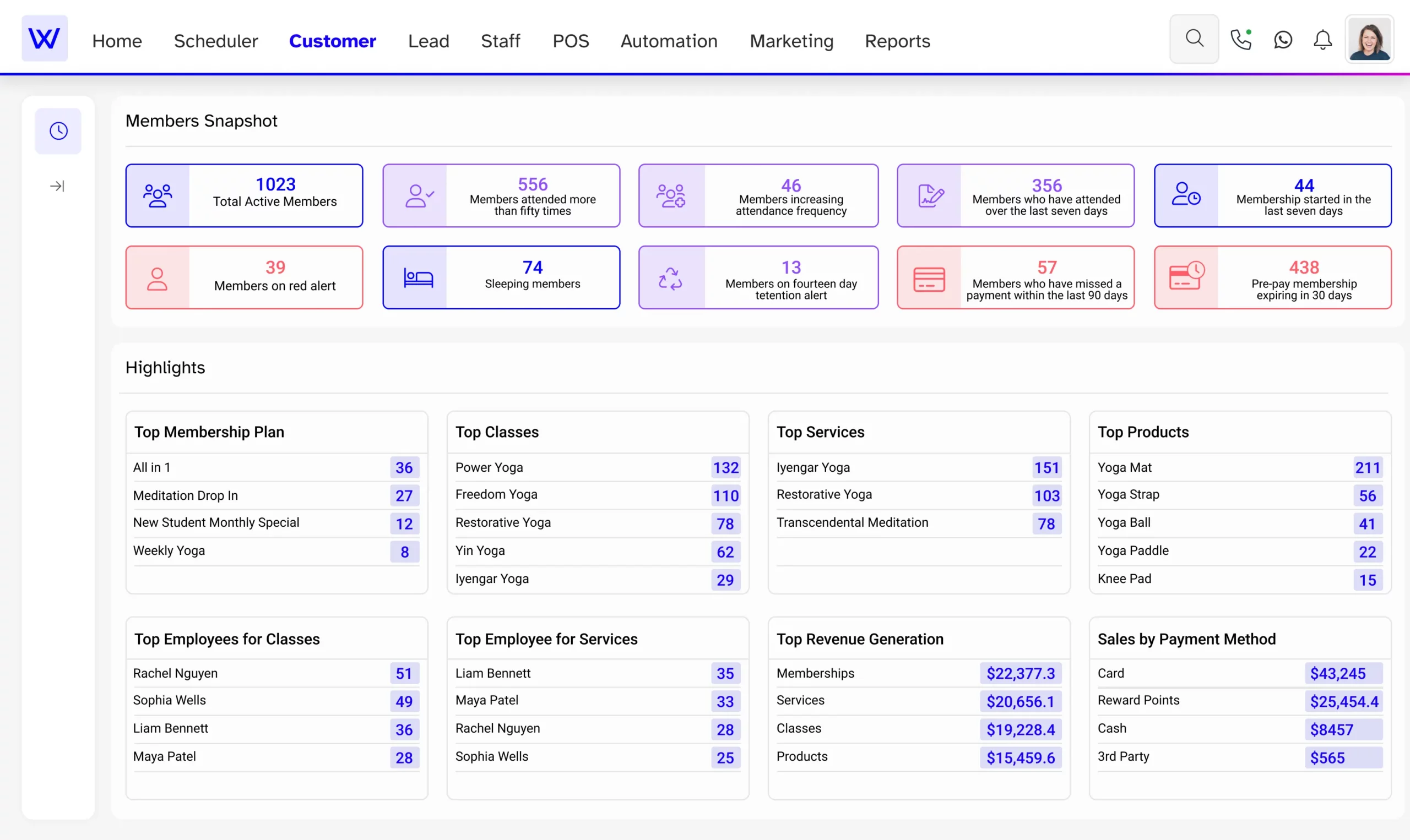Screen dimensions: 1410x840
Task: Click Reward Points $25,454.4 value
Action: pyautogui.click(x=1343, y=702)
